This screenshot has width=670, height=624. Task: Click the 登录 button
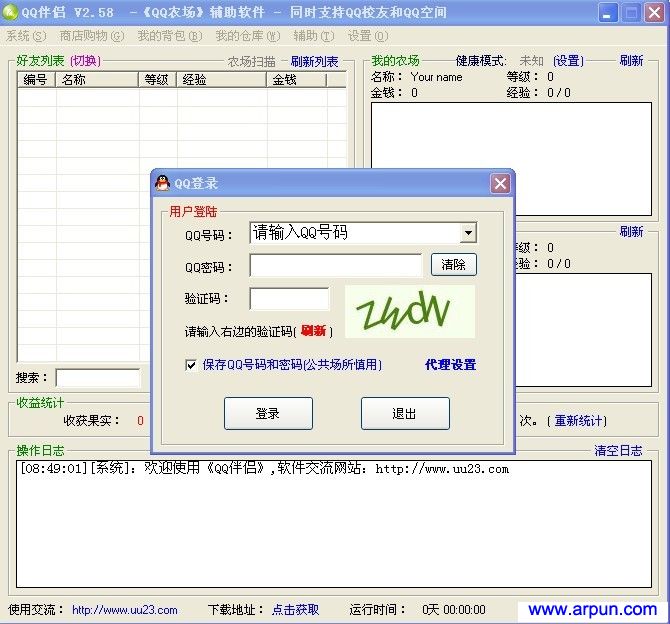(268, 413)
